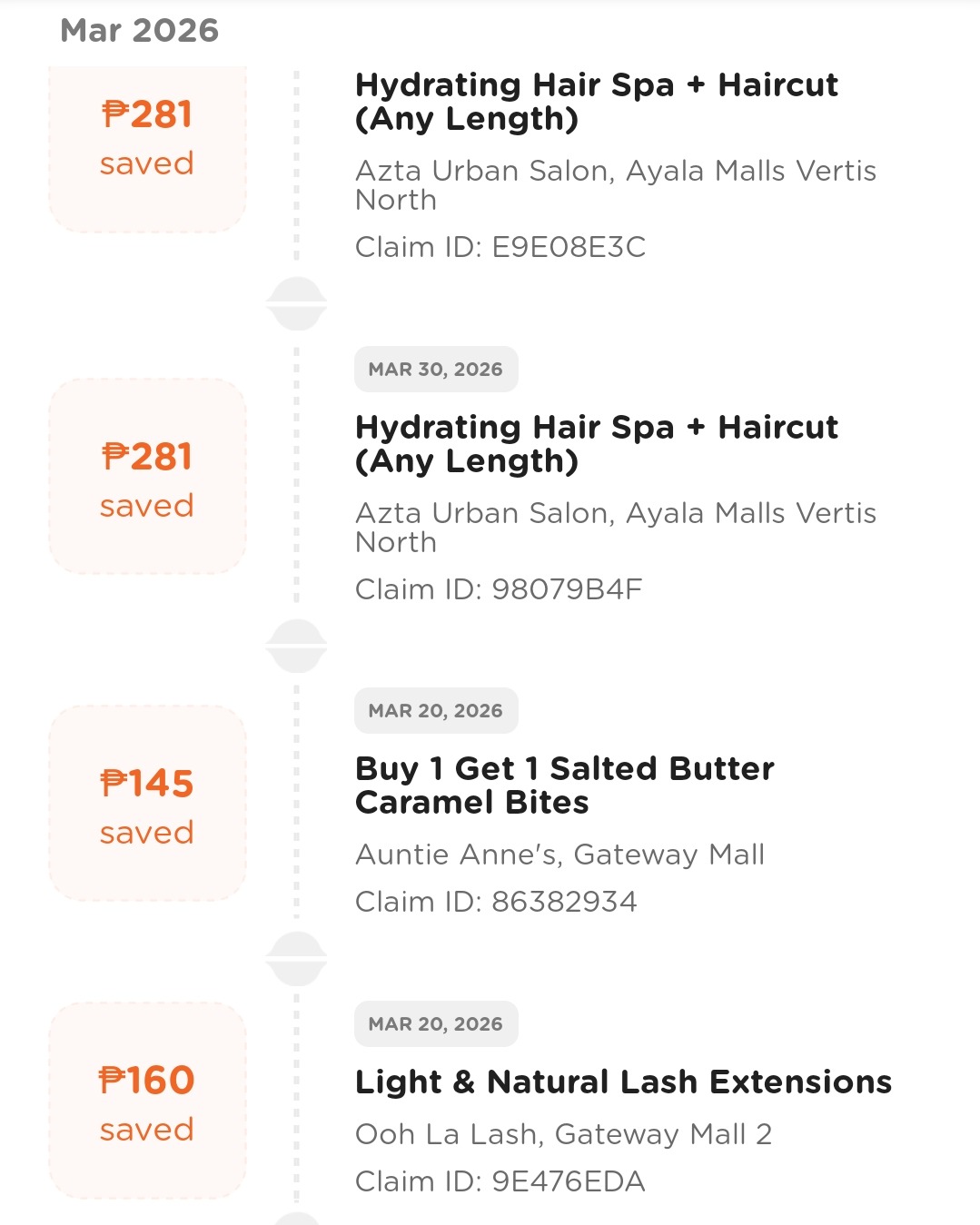Open Buy 1 Get 1 Salted Butter Caramel Bites
This screenshot has width=980, height=1225.
click(564, 785)
